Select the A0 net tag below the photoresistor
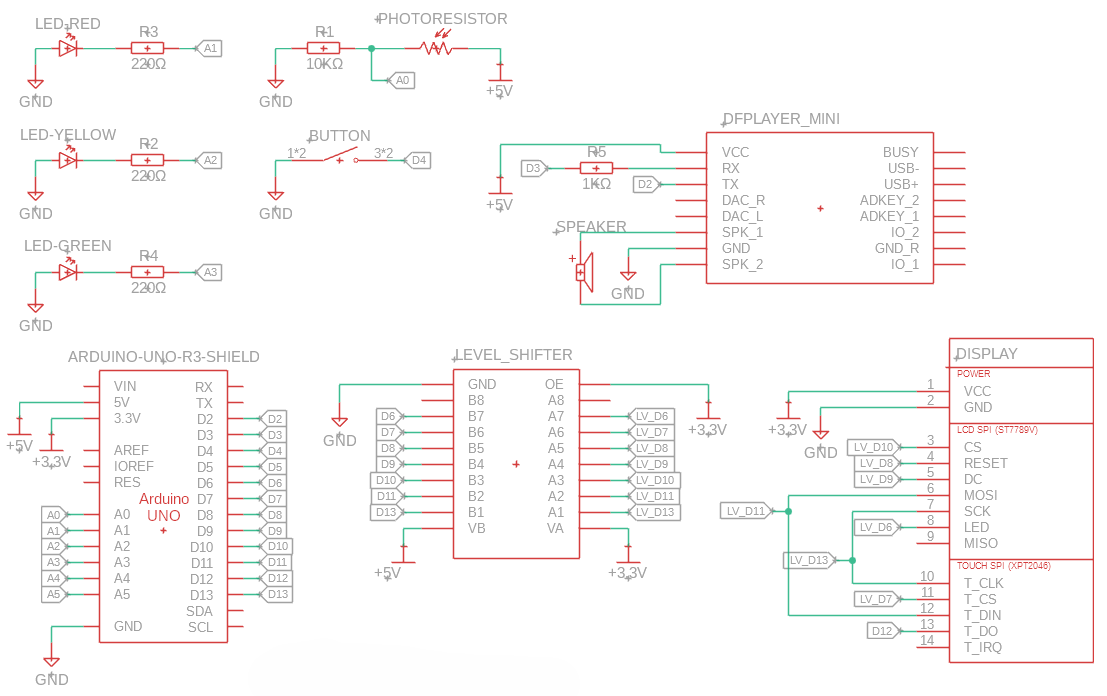The height and width of the screenshot is (696, 1107). tap(401, 80)
